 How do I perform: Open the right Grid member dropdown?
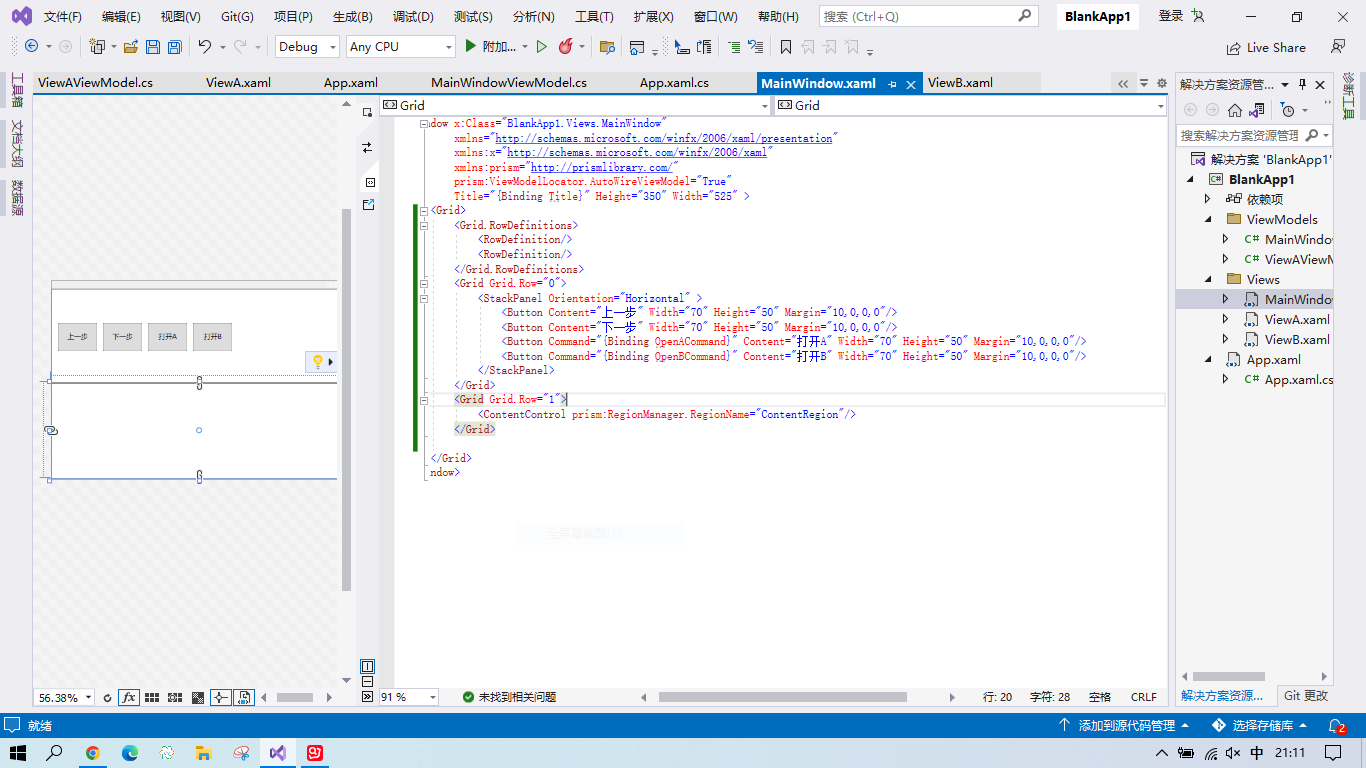coord(971,105)
